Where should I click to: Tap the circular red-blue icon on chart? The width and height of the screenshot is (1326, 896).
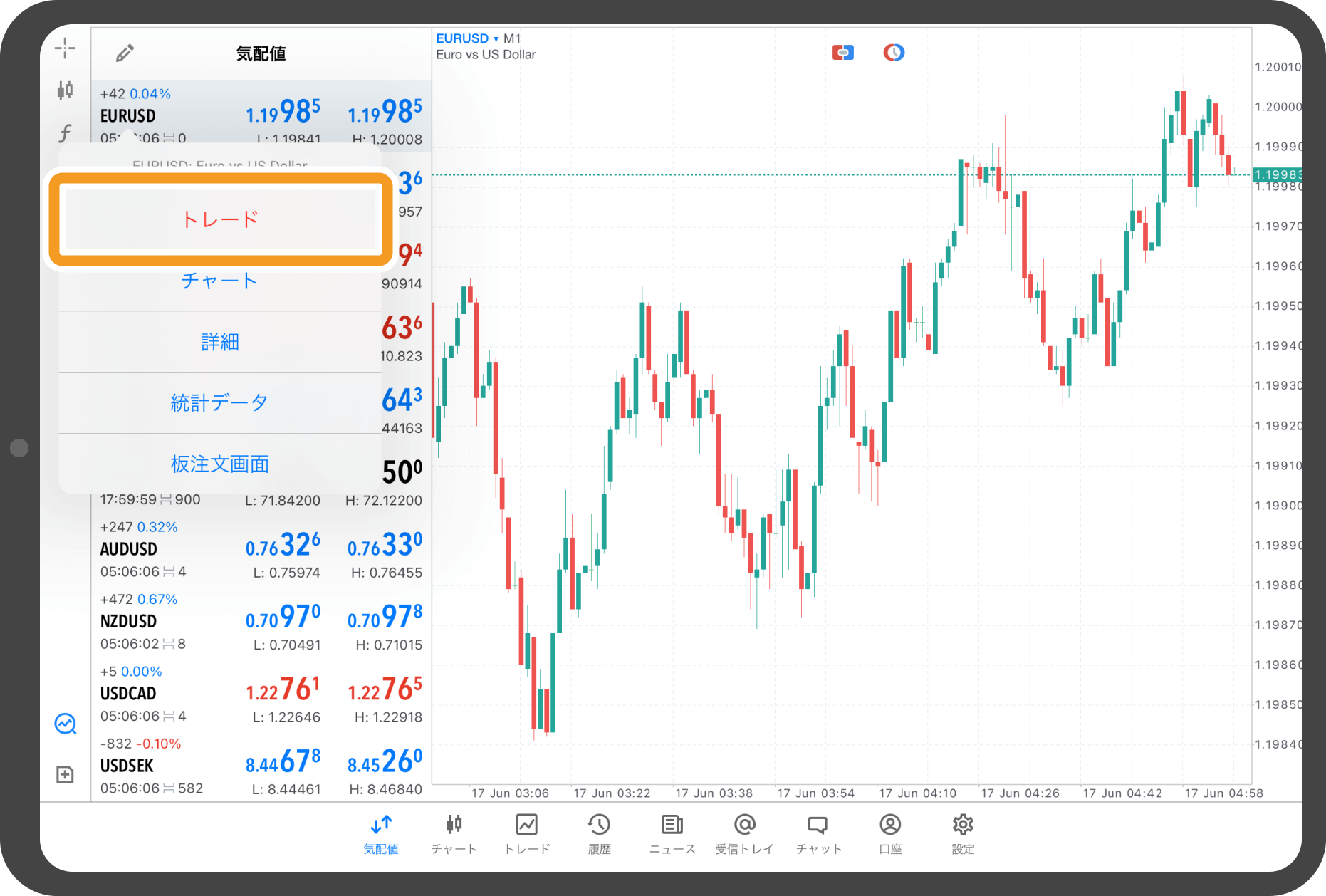(x=894, y=52)
